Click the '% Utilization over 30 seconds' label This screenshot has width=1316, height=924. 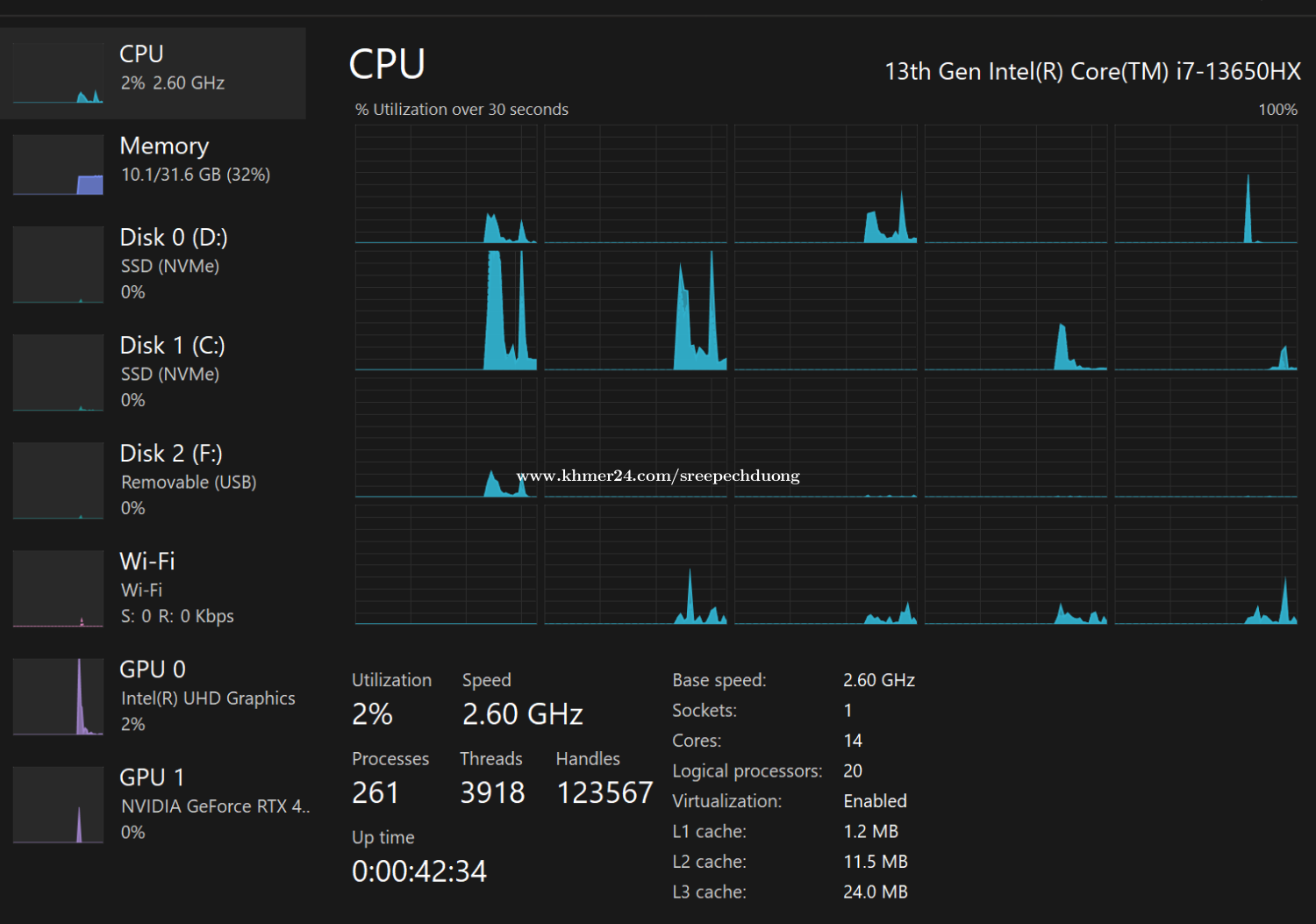click(461, 110)
